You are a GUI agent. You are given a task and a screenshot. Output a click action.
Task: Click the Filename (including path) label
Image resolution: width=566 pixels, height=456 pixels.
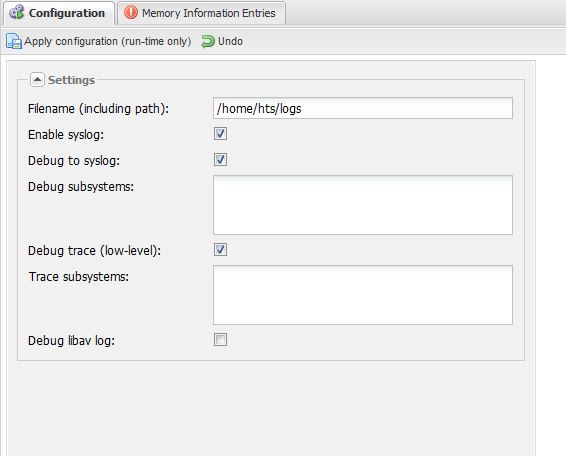(99, 109)
